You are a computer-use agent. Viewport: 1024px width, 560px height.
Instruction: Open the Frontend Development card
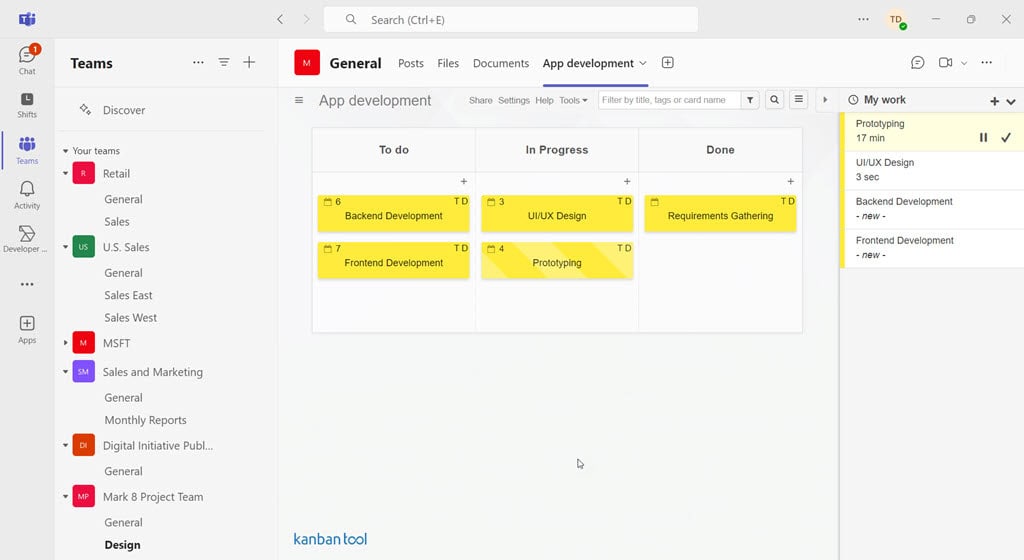394,260
